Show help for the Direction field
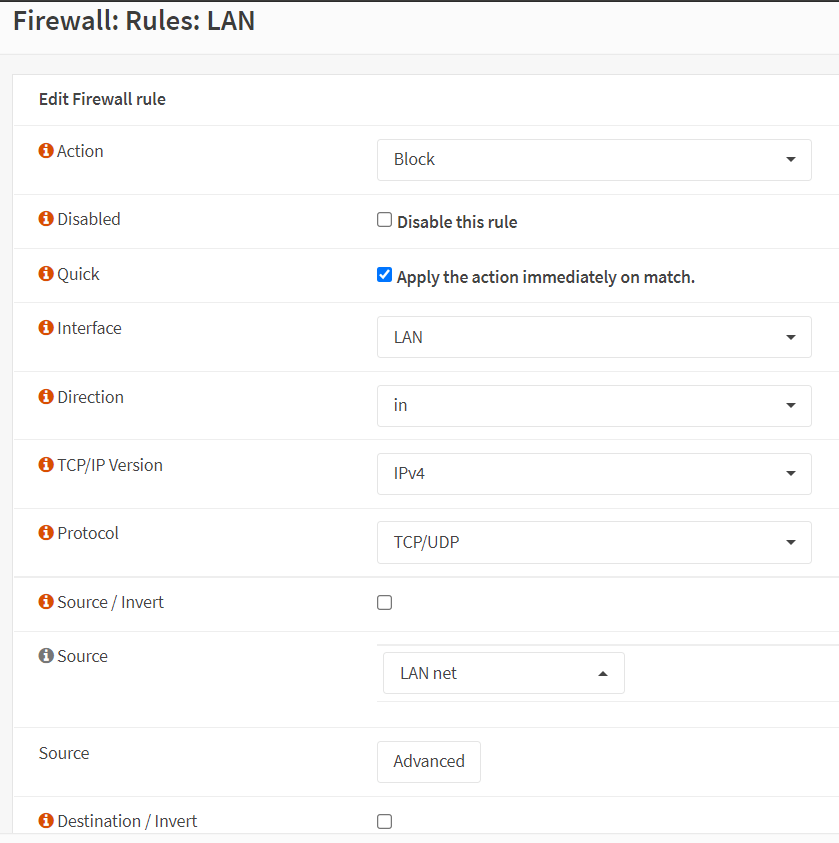The width and height of the screenshot is (839, 843). pyautogui.click(x=46, y=397)
